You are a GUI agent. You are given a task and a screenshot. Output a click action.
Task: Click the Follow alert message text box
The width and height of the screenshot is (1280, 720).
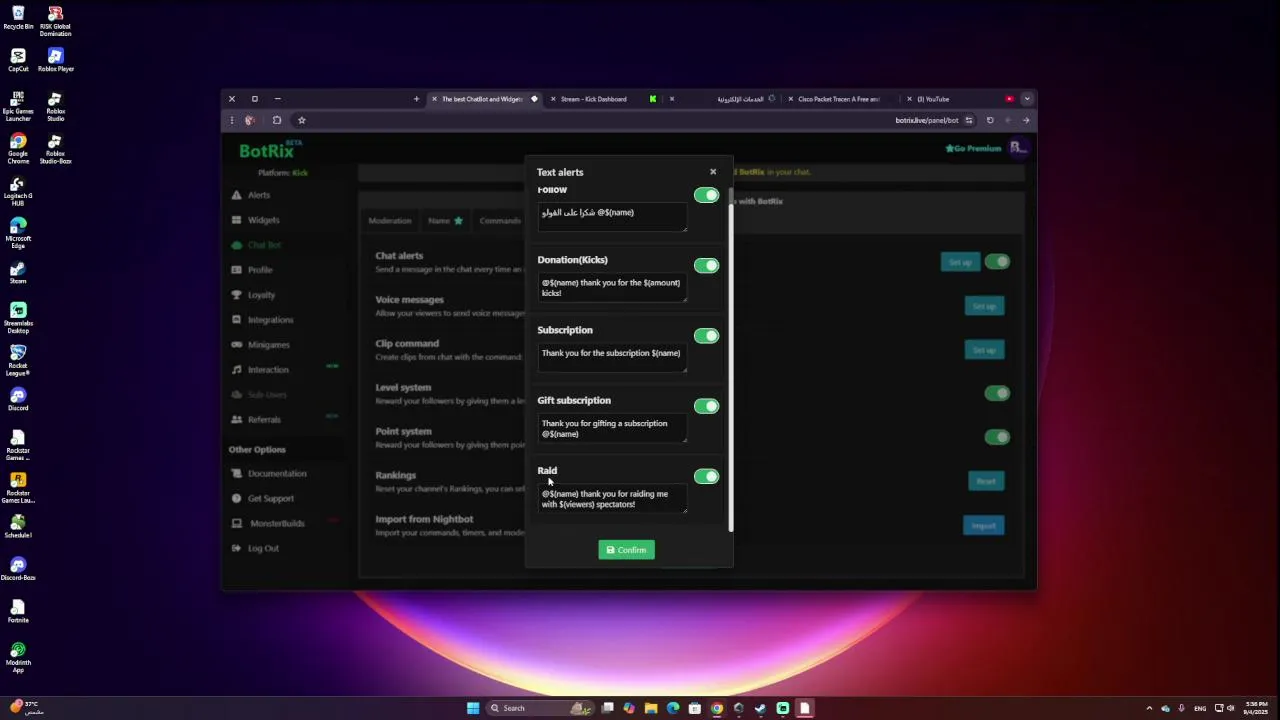[x=612, y=217]
